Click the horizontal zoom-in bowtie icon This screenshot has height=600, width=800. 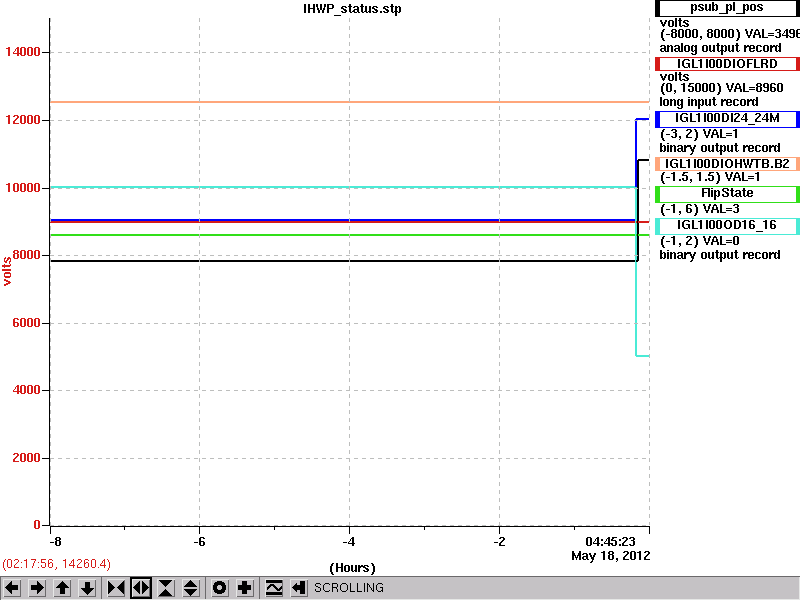click(116, 588)
